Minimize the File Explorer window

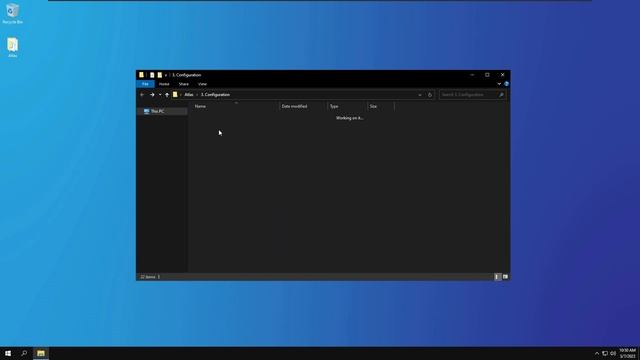click(472, 75)
